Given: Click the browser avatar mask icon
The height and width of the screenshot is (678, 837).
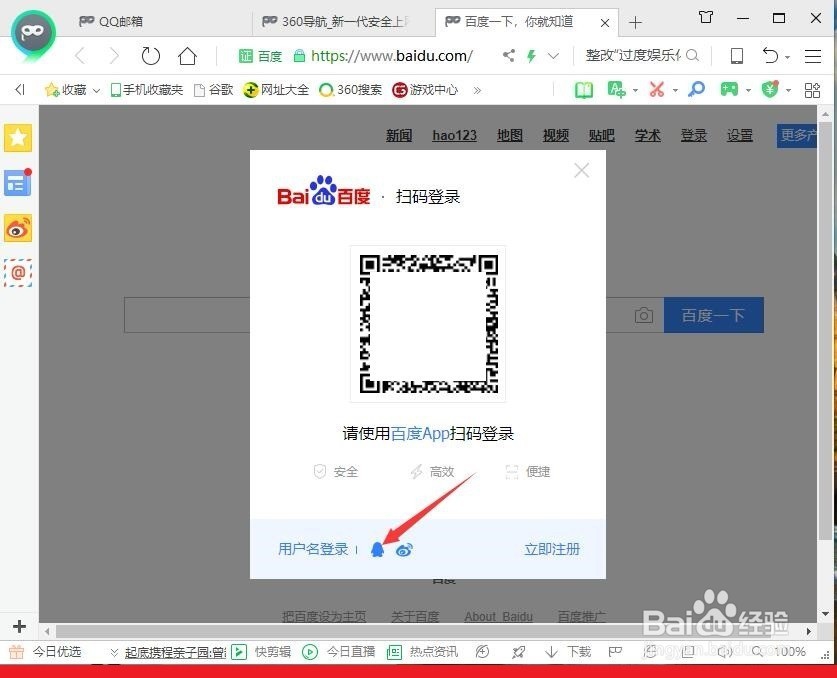Looking at the screenshot, I should pyautogui.click(x=33, y=33).
